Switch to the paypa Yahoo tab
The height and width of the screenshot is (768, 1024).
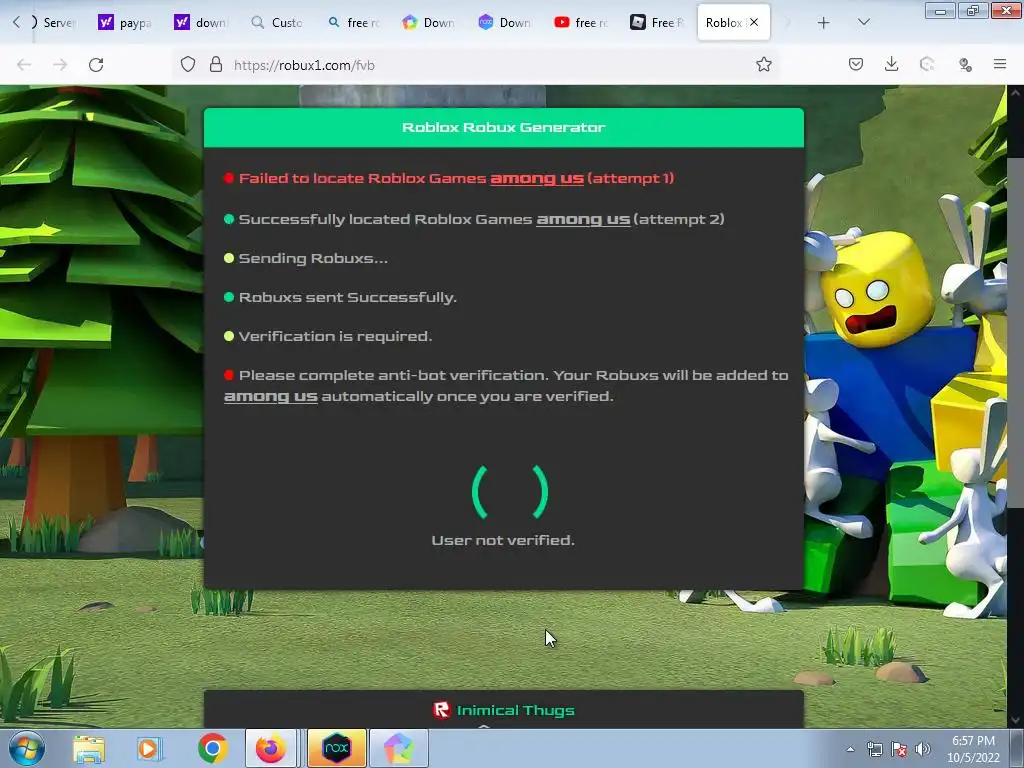(x=124, y=23)
